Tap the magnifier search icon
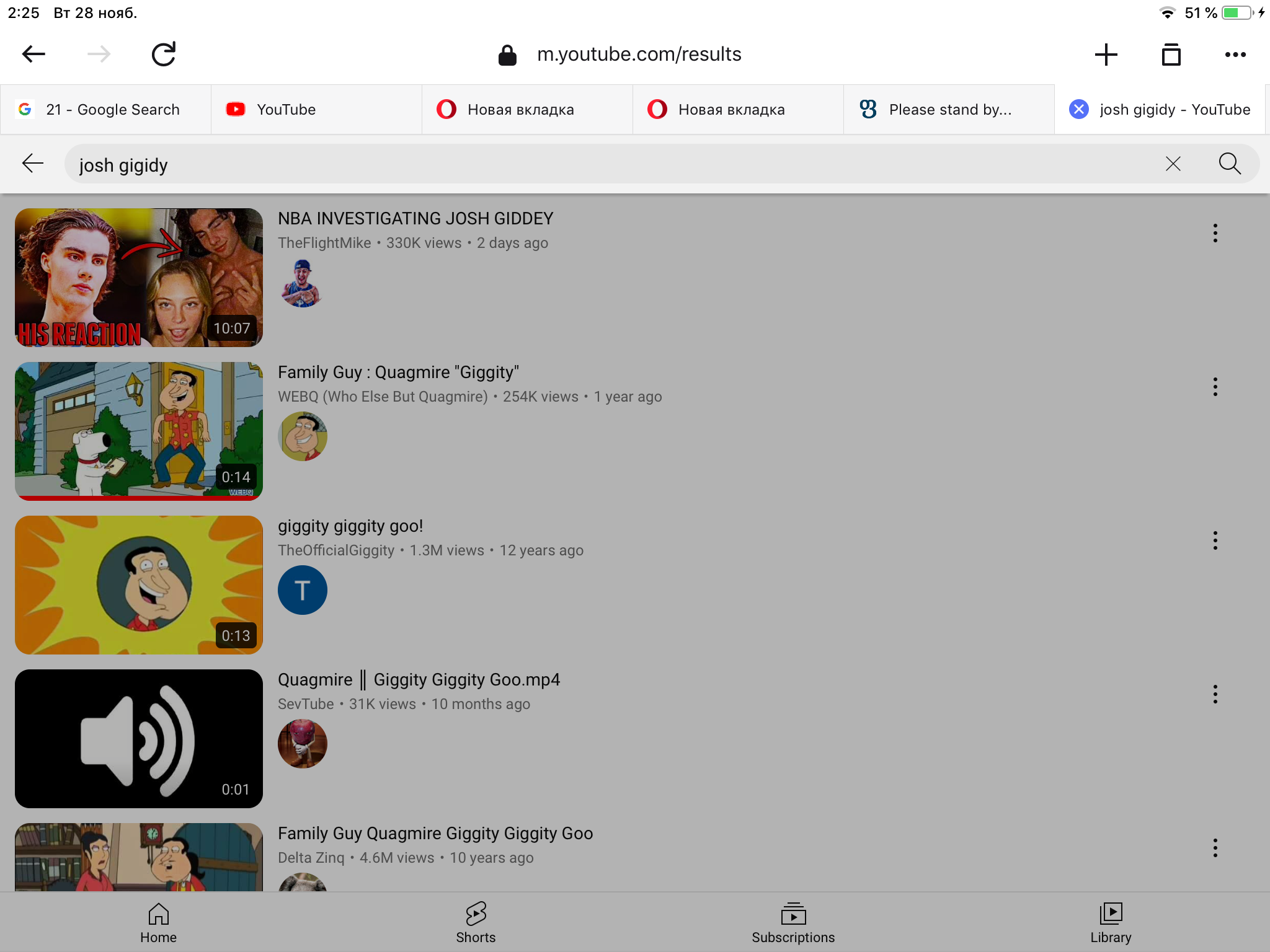 (1229, 164)
